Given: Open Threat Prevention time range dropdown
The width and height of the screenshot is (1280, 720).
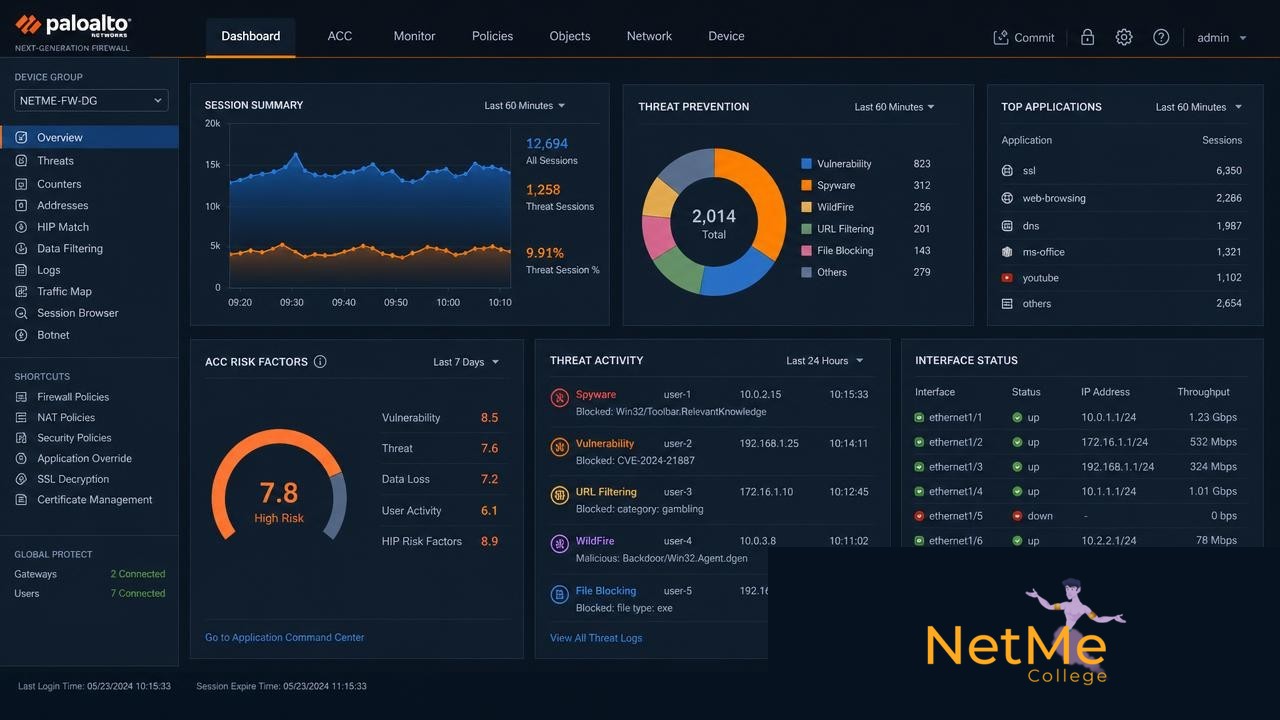Looking at the screenshot, I should coord(895,107).
